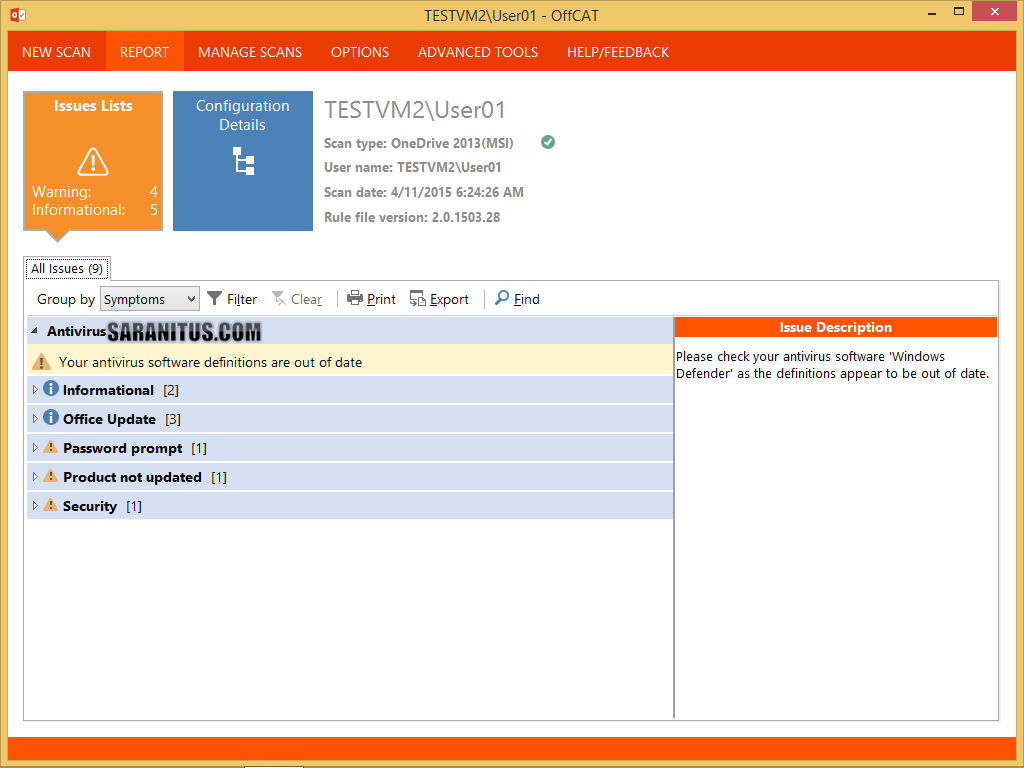Image resolution: width=1024 pixels, height=768 pixels.
Task: Click the issue description text about Windows Defender
Action: [x=832, y=365]
